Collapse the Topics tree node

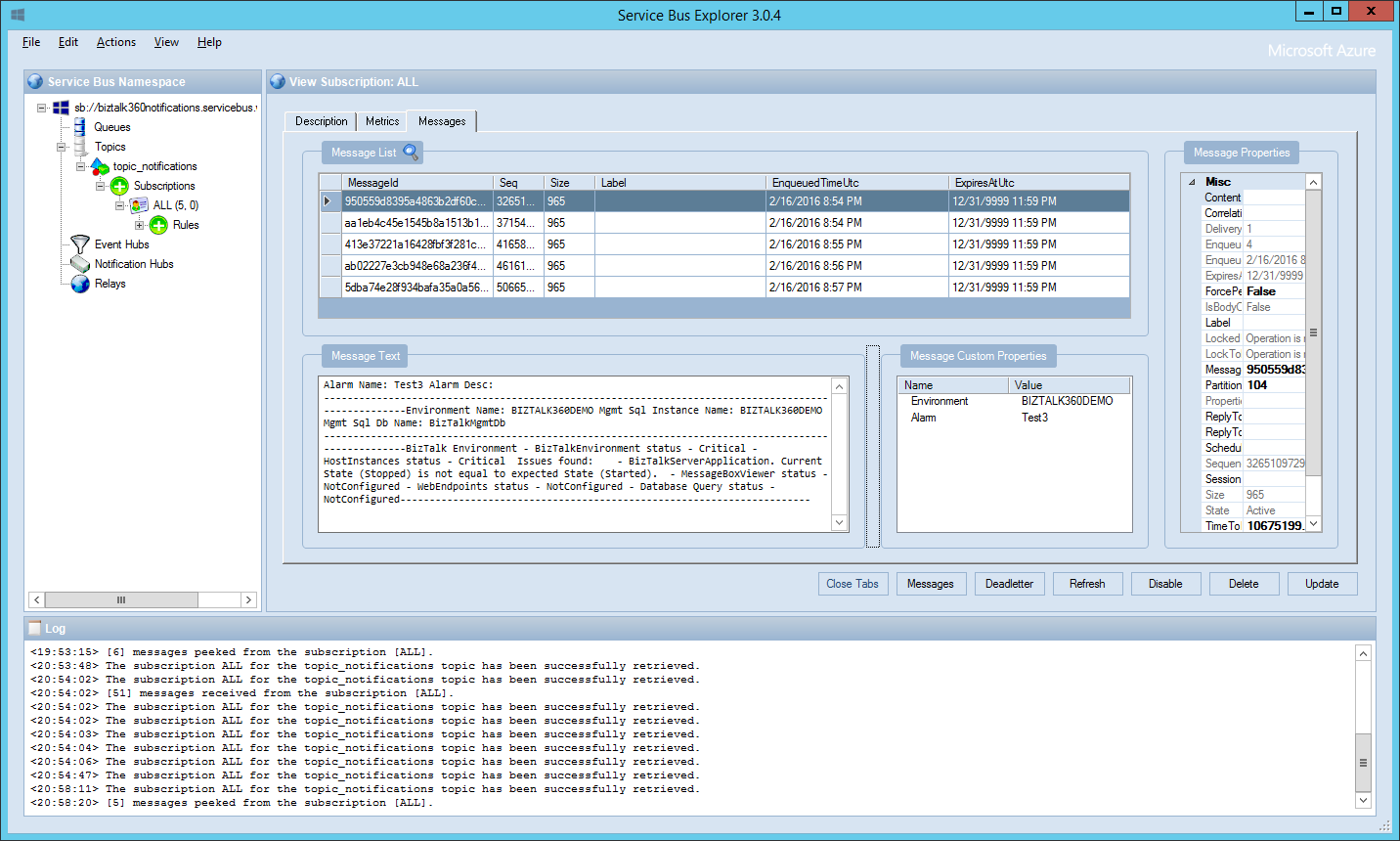(x=62, y=147)
